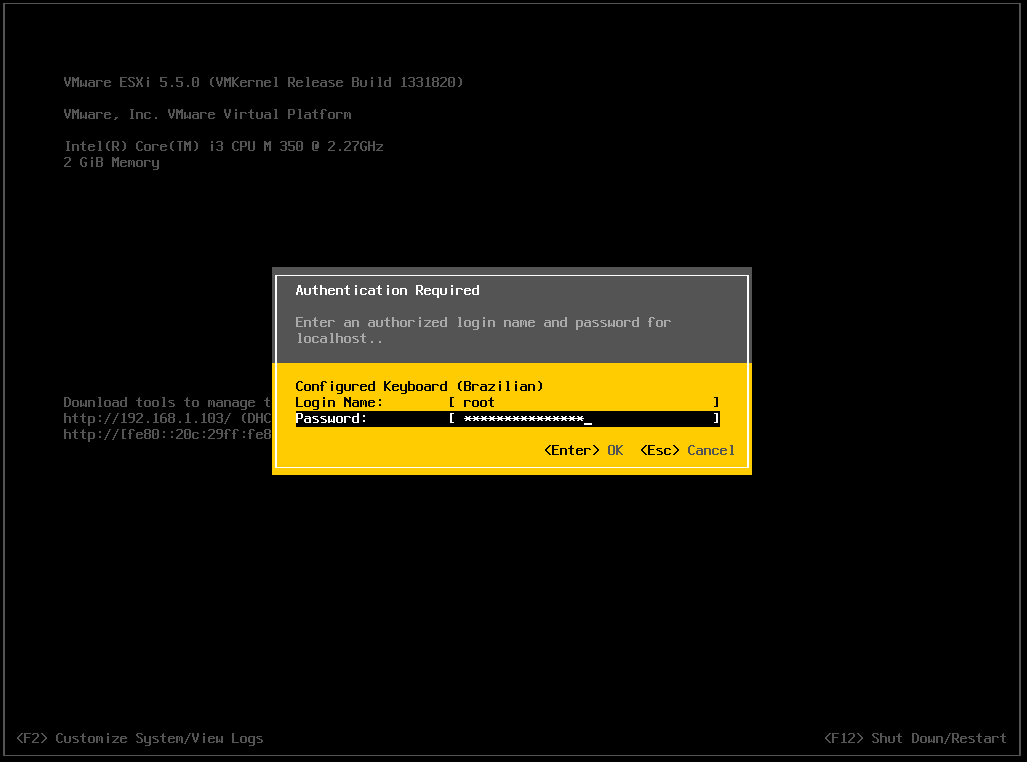Viewport: 1027px width, 762px height.
Task: Choose F12 Shut Down/Restart option
Action: click(x=915, y=738)
